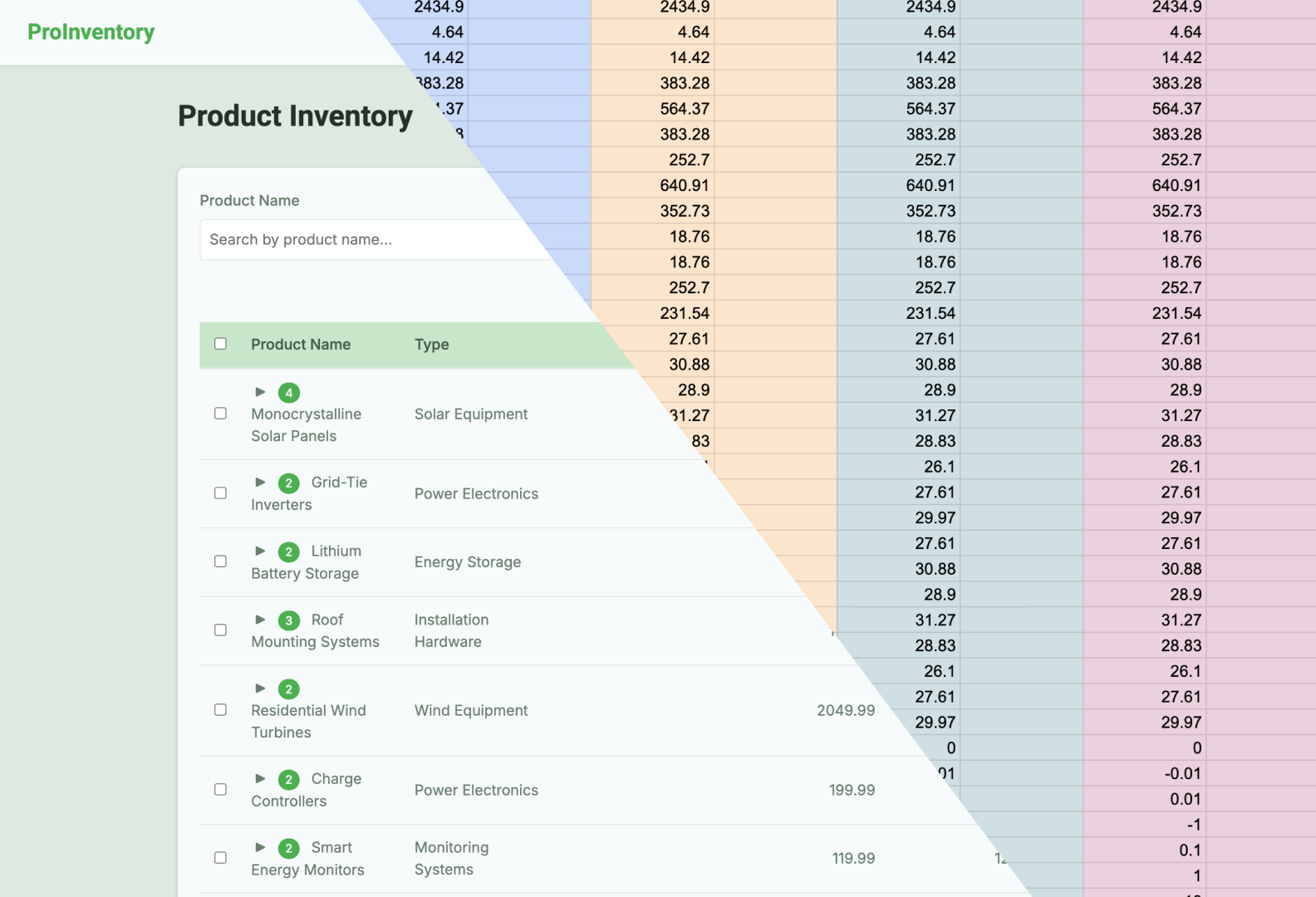Check the Grid-Tie Inverters row checkbox
The image size is (1316, 897).
(220, 493)
